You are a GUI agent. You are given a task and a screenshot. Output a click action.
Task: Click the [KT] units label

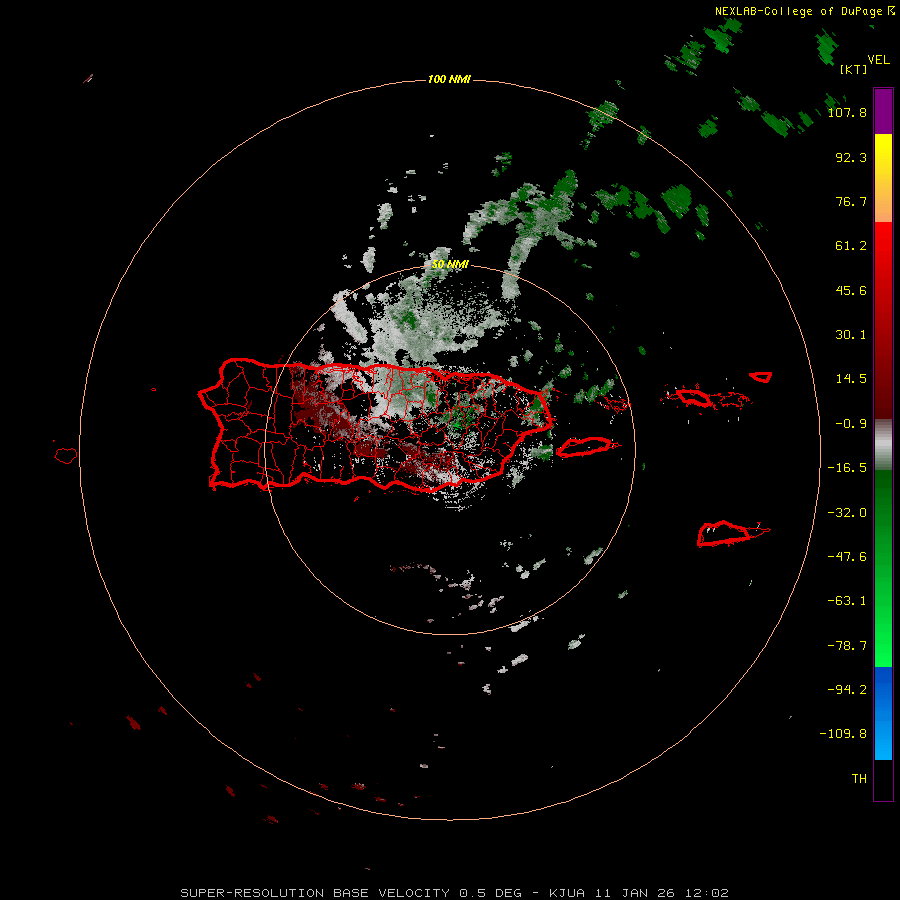[854, 69]
